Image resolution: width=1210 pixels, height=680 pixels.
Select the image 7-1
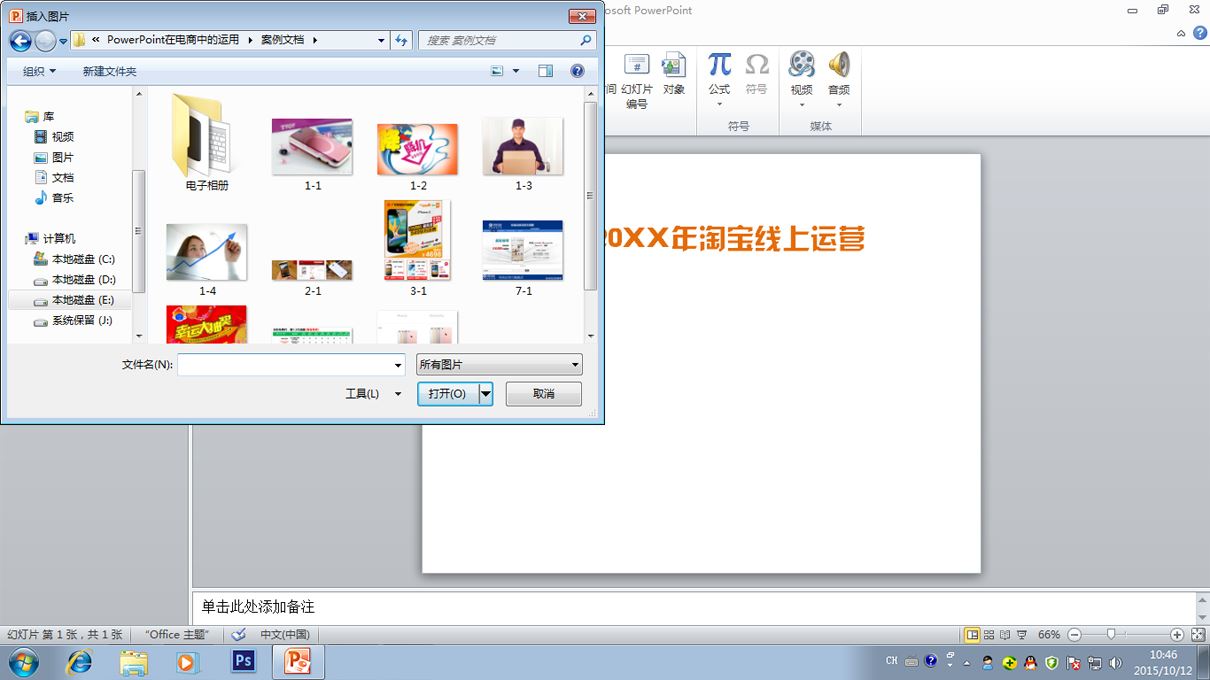523,258
